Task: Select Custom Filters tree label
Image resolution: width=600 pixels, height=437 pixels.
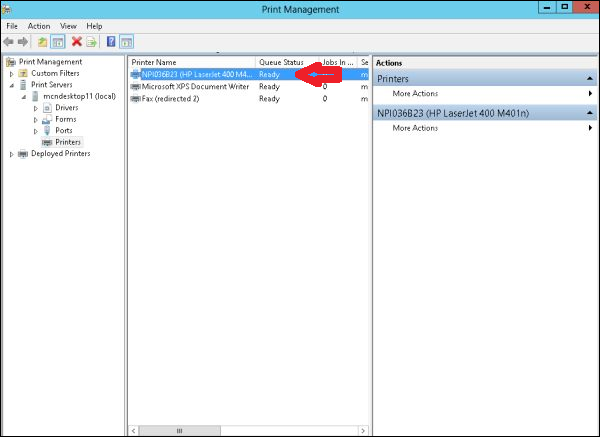Action: pos(55,73)
